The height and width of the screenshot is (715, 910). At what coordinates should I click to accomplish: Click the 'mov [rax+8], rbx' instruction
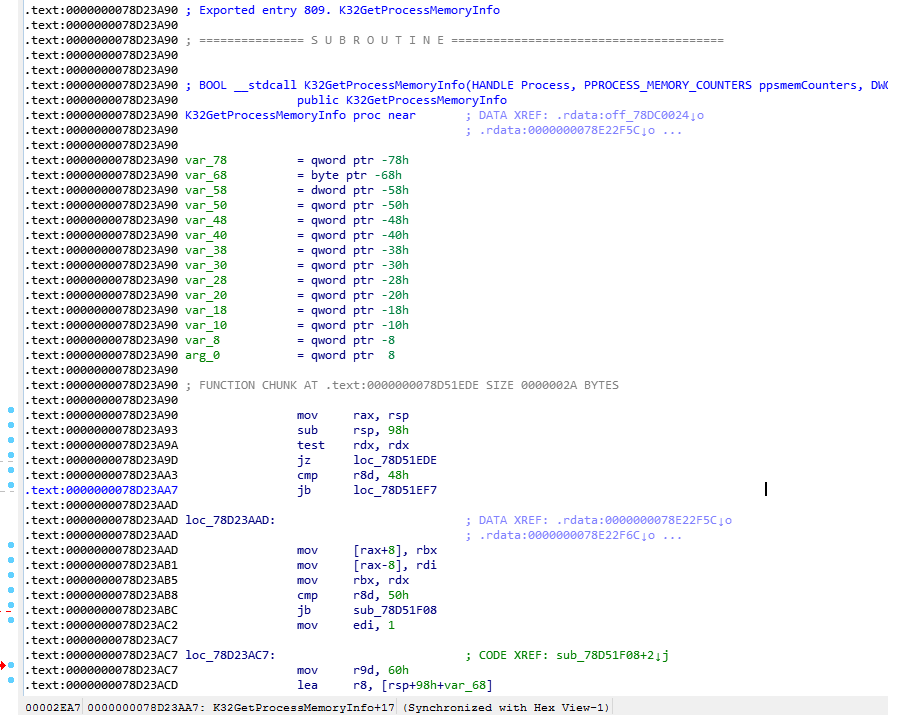click(367, 550)
